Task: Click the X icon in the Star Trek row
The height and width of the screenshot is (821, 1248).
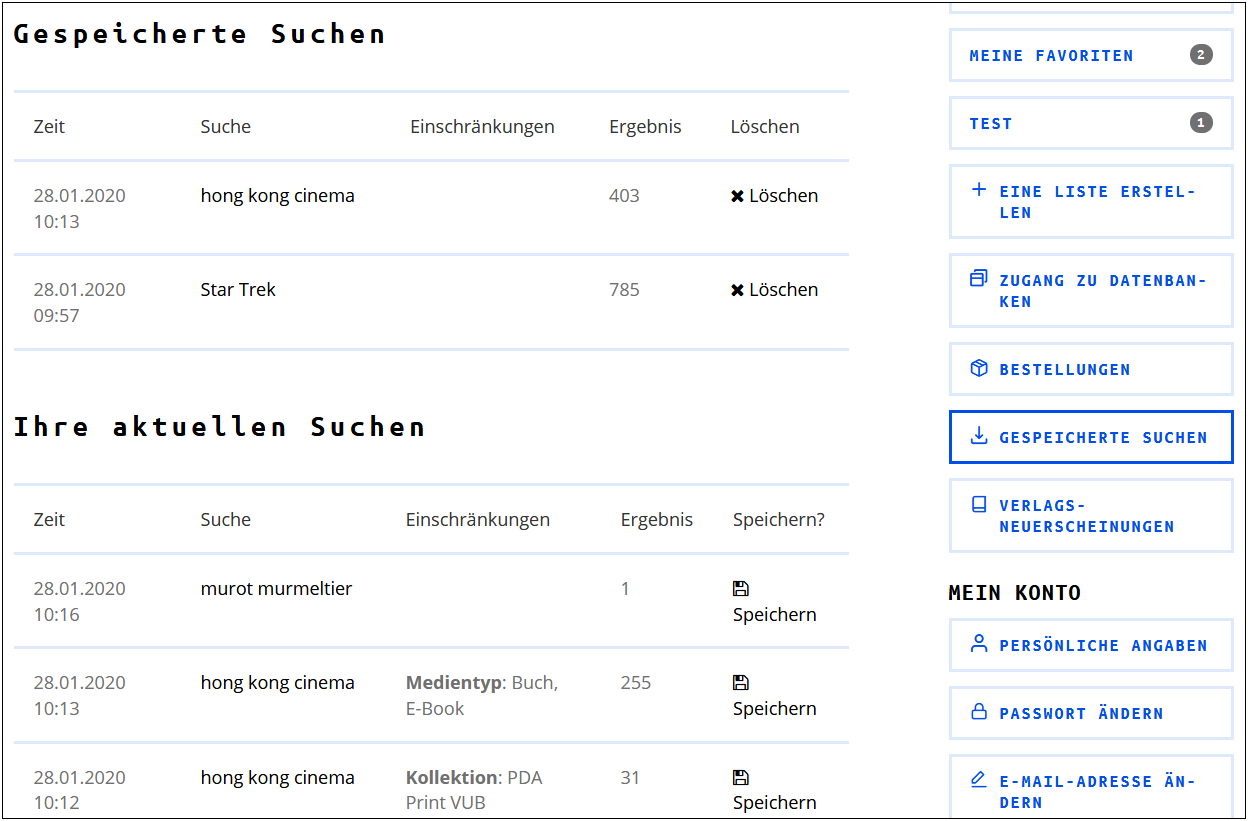Action: tap(737, 290)
